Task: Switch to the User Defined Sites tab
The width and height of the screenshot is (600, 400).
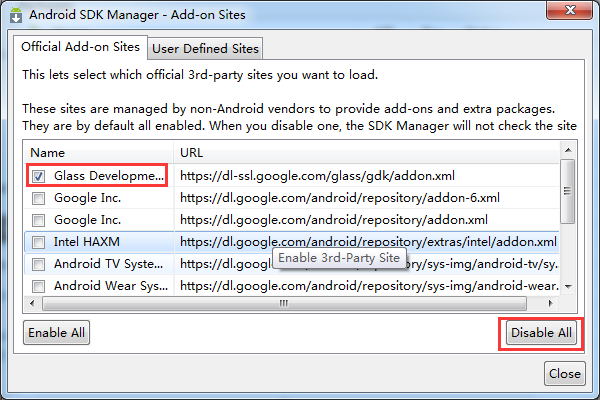Action: 205,48
